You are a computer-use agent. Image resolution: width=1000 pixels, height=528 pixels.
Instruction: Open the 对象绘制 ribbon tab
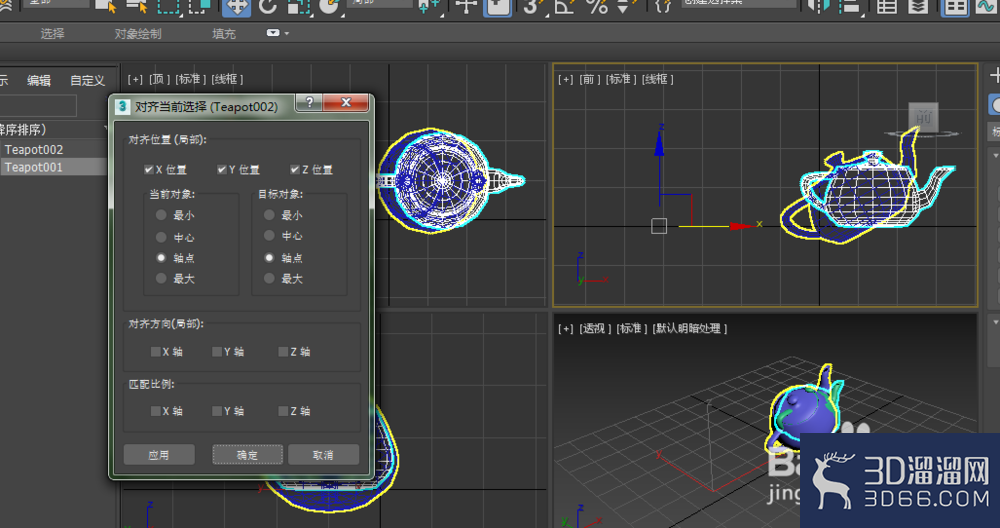[x=138, y=34]
